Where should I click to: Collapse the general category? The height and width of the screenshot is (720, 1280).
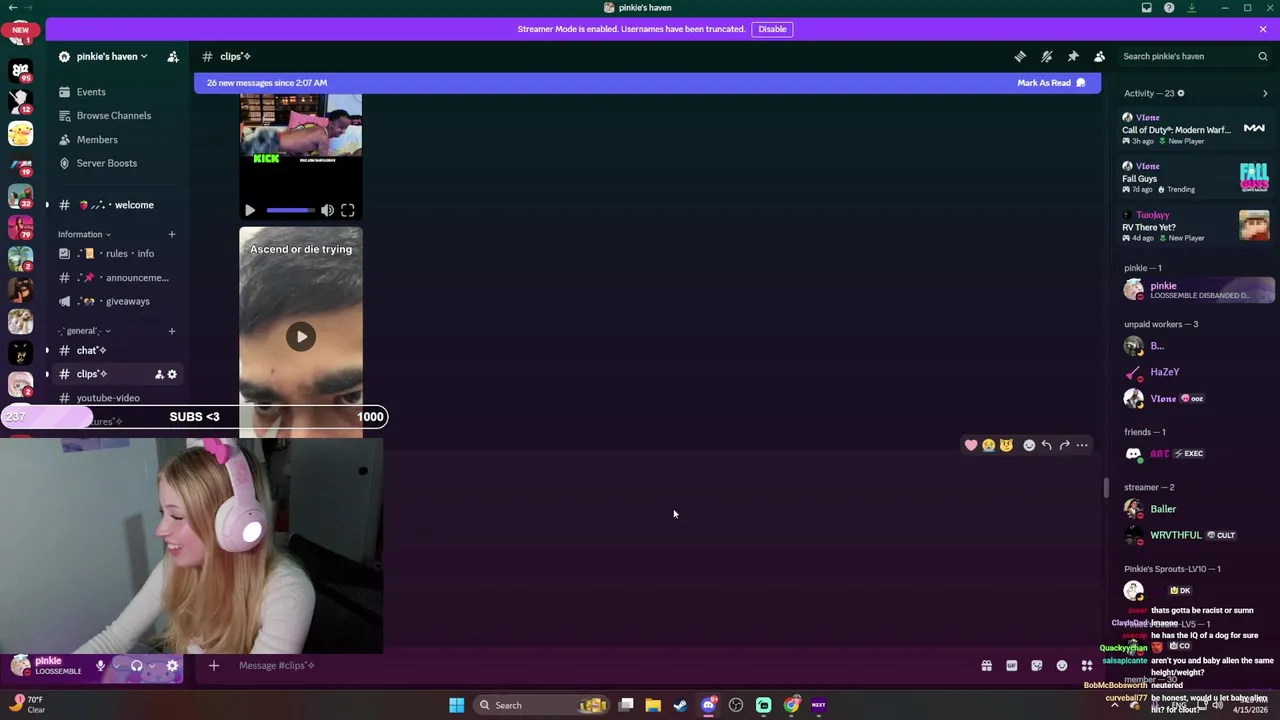(x=84, y=331)
